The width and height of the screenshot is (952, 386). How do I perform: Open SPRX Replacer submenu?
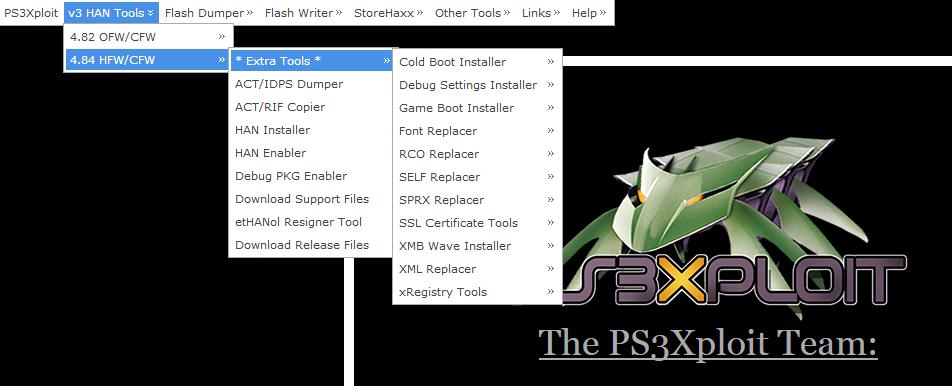coord(477,200)
